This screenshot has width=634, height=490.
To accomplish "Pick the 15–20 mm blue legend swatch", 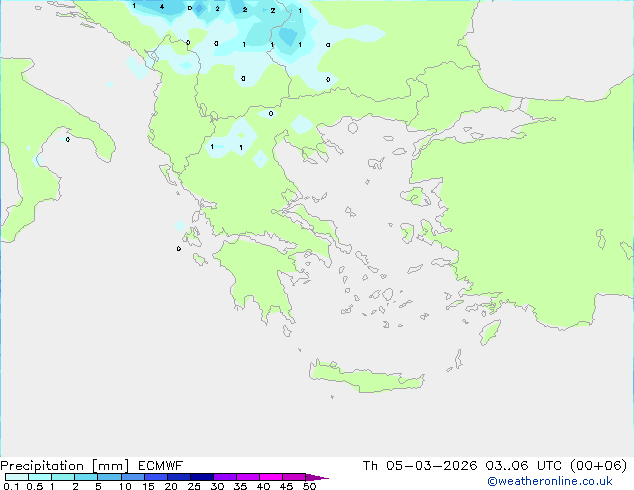I will [x=156, y=477].
